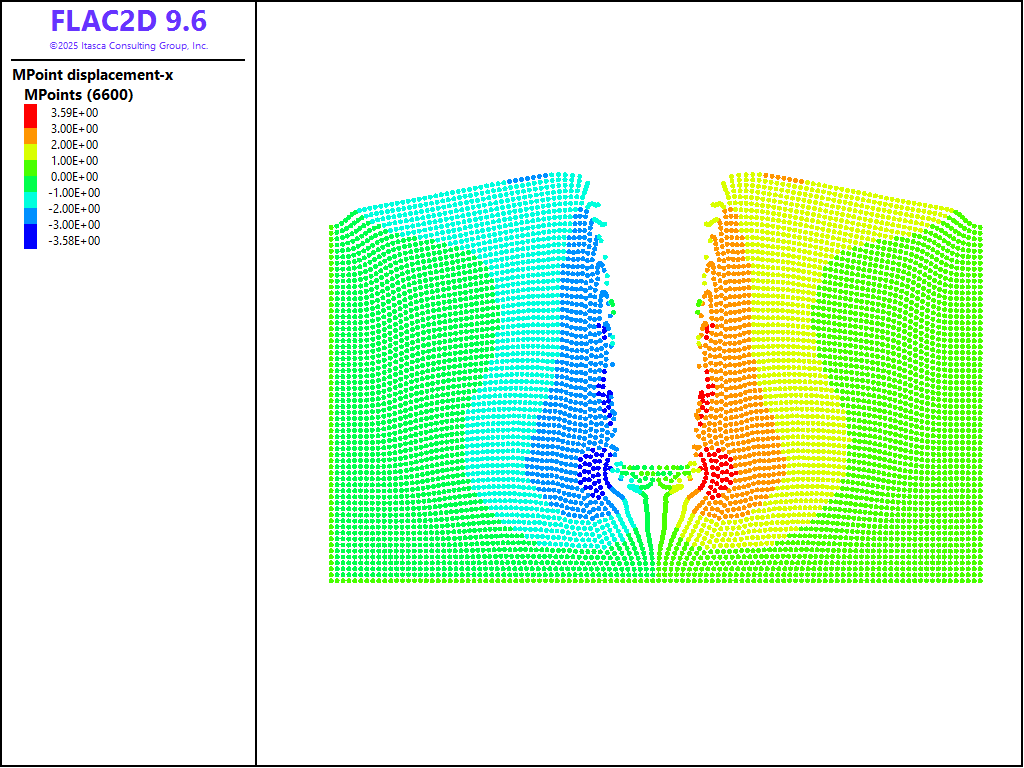Click the dark blue point cluster at trench base
Screen dimensions: 1024x768
[592, 468]
